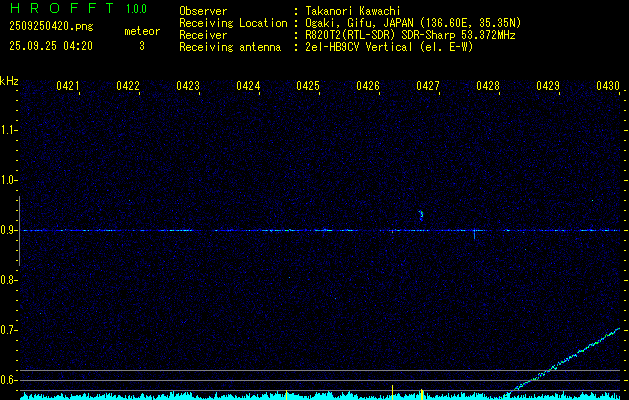629x400 pixels.
Task: Click the gray vertical range bar beside 0.9 kHz
Action: 20,231
